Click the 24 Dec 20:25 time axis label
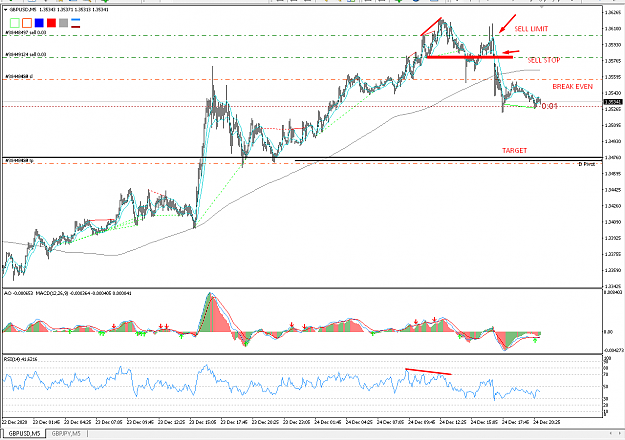Image resolution: width=625 pixels, height=440 pixels. [547, 422]
